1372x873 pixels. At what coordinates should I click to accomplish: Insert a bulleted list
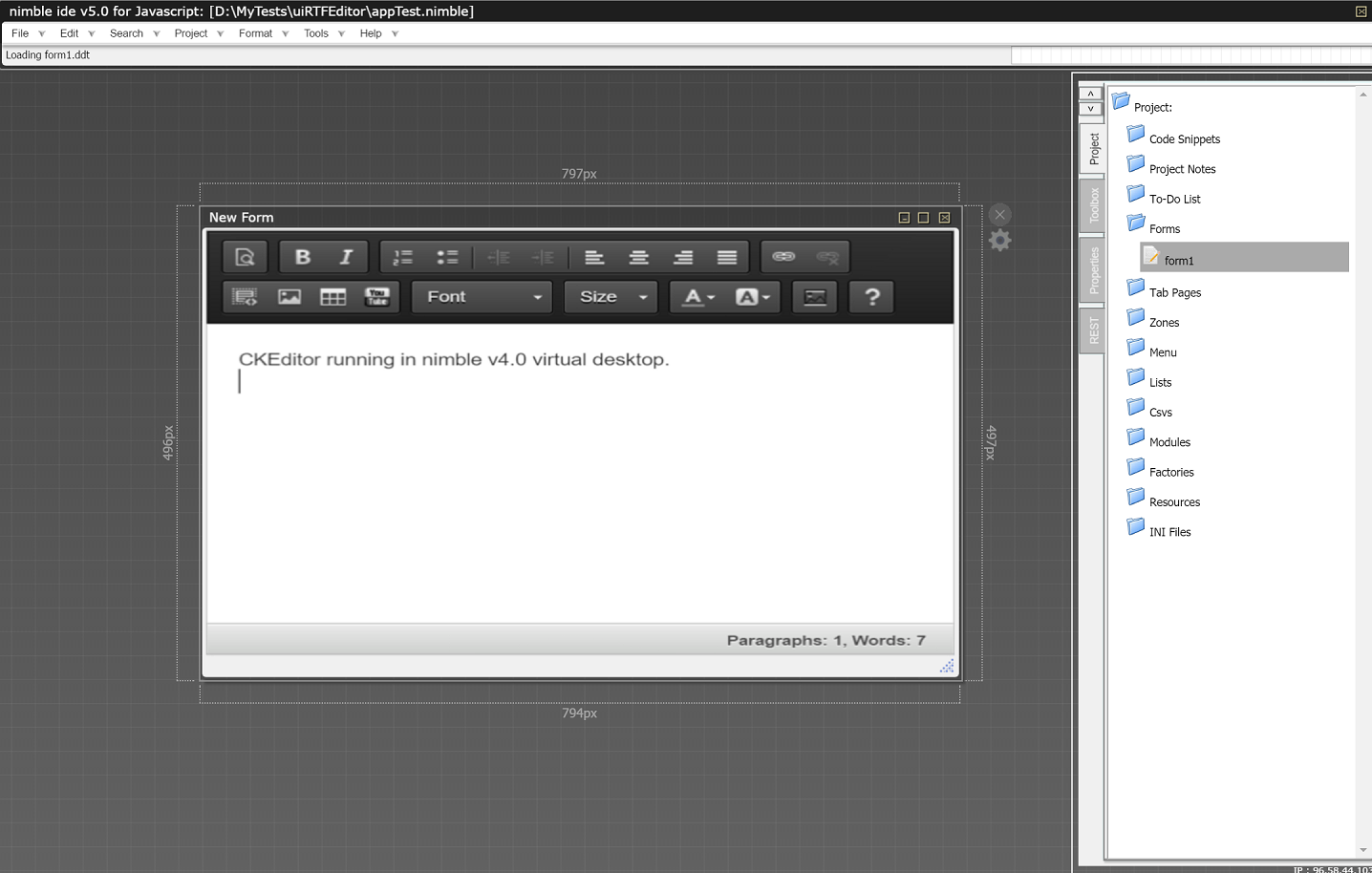[x=447, y=257]
